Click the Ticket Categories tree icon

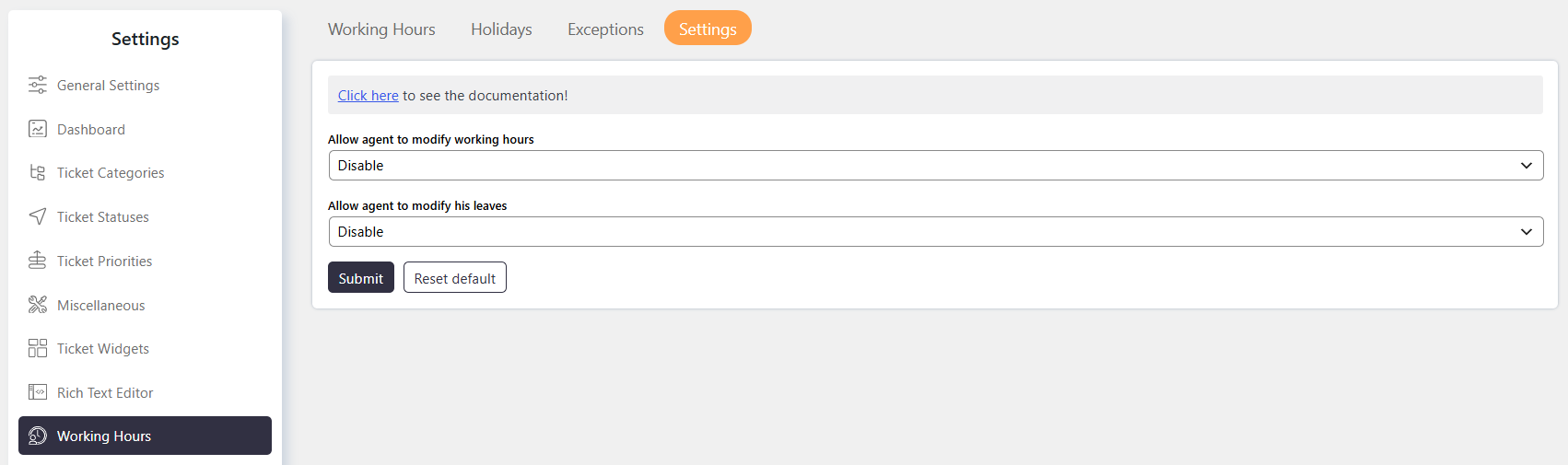click(37, 172)
